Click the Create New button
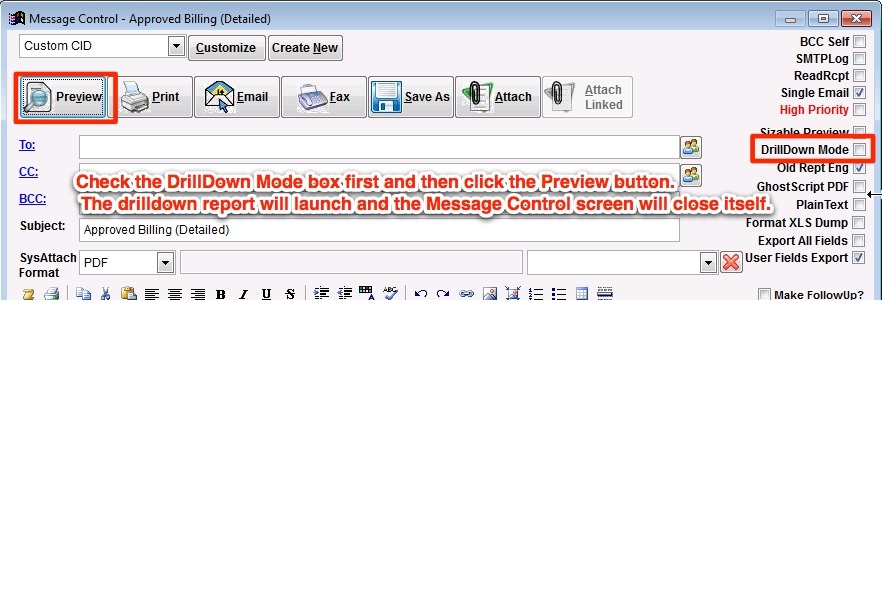The width and height of the screenshot is (882, 600). click(305, 48)
